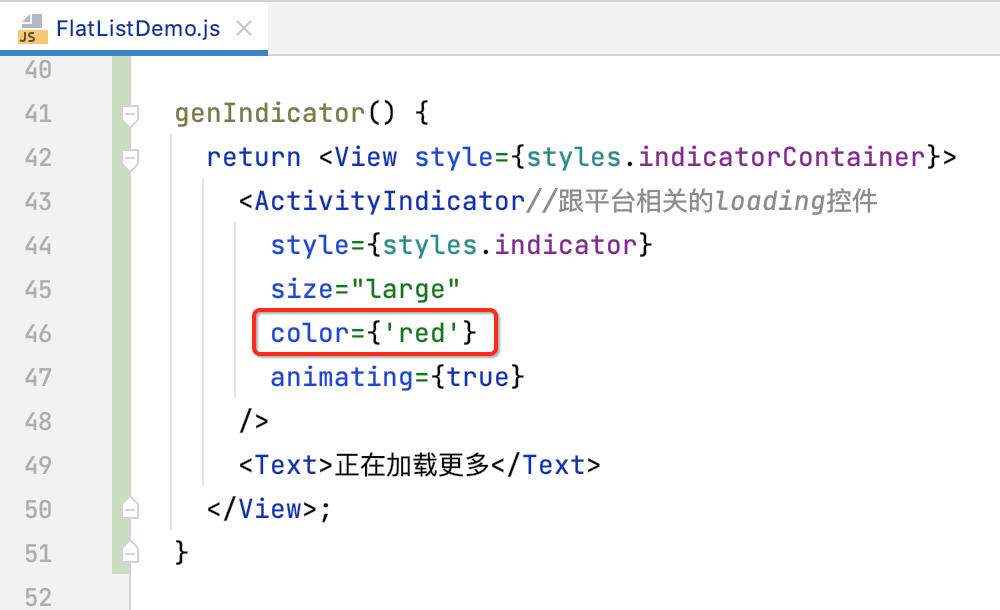Click line number 46 in the gutter
This screenshot has width=1000, height=610.
pos(37,333)
